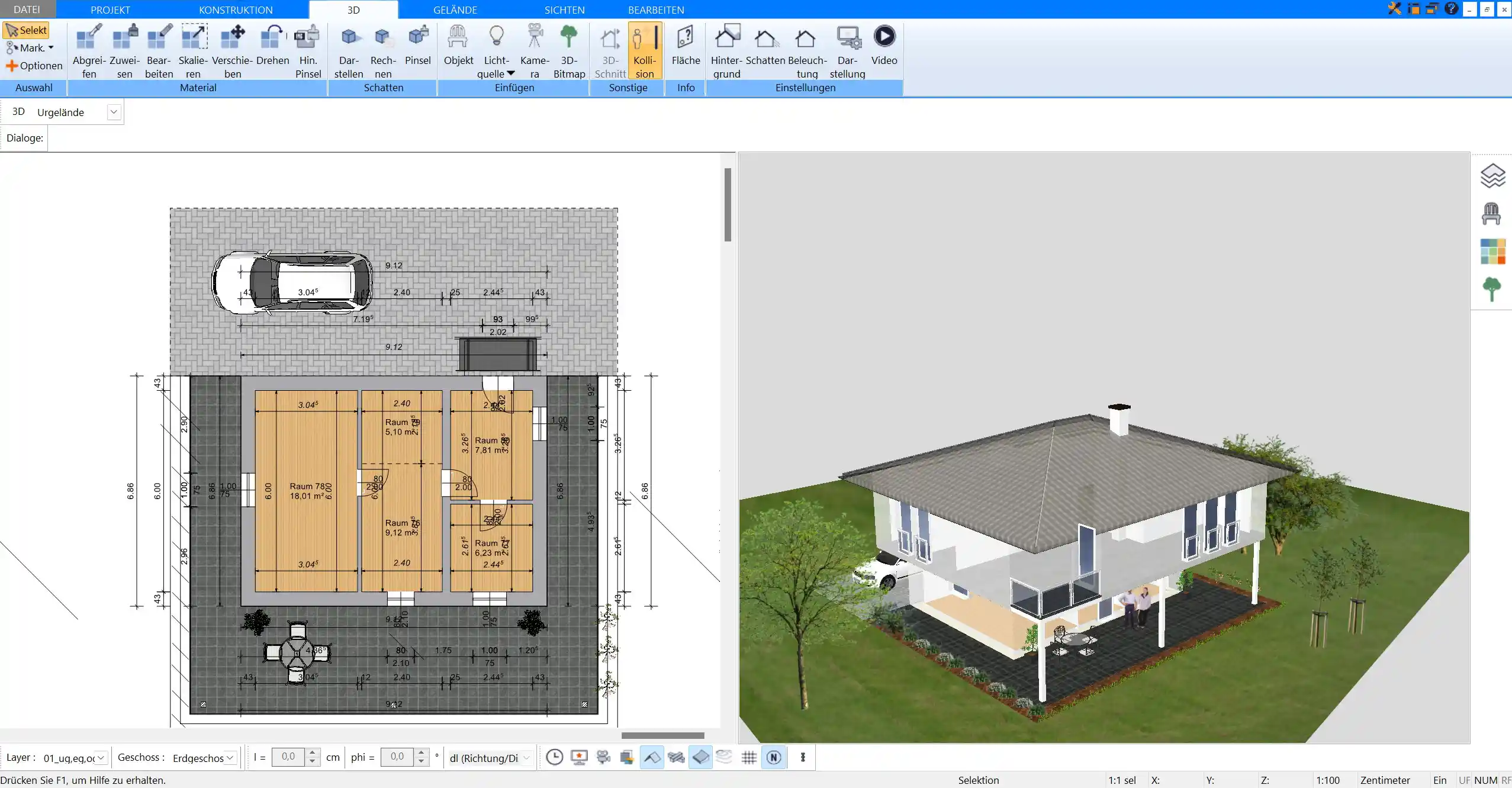Click the length l input field
The height and width of the screenshot is (788, 1512).
point(288,757)
